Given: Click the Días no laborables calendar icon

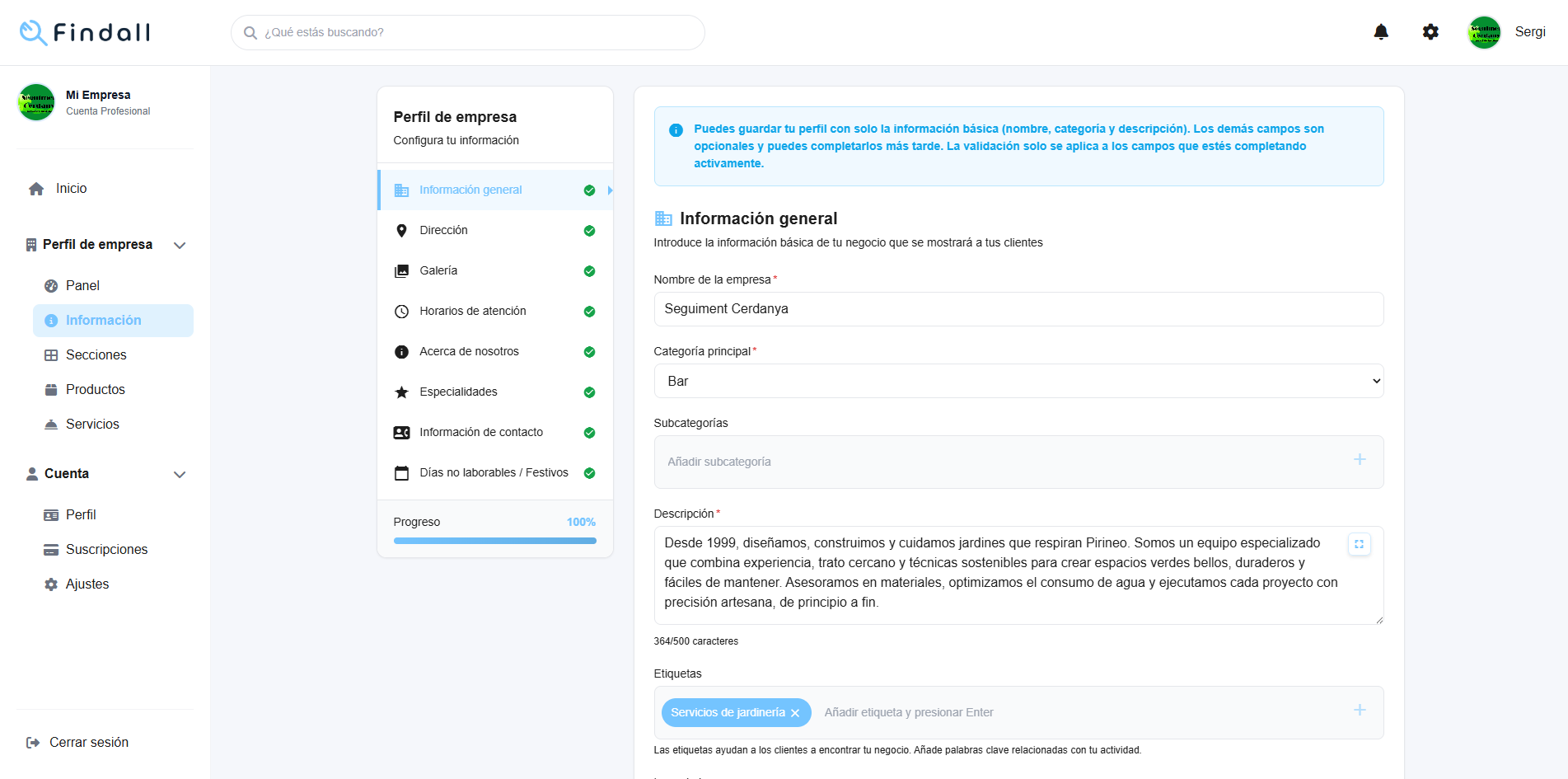Looking at the screenshot, I should 401,472.
